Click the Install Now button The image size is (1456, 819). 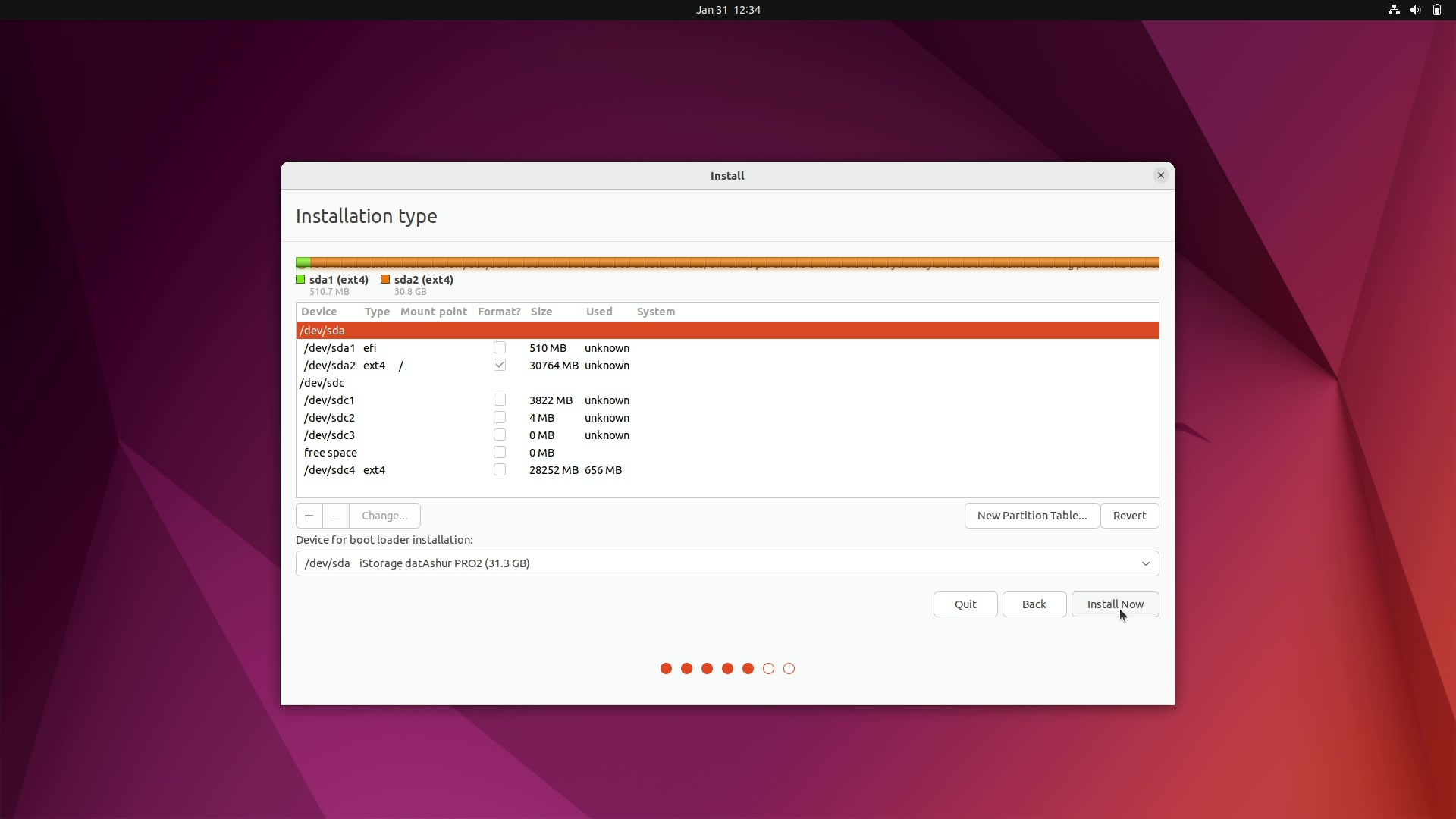(x=1115, y=604)
